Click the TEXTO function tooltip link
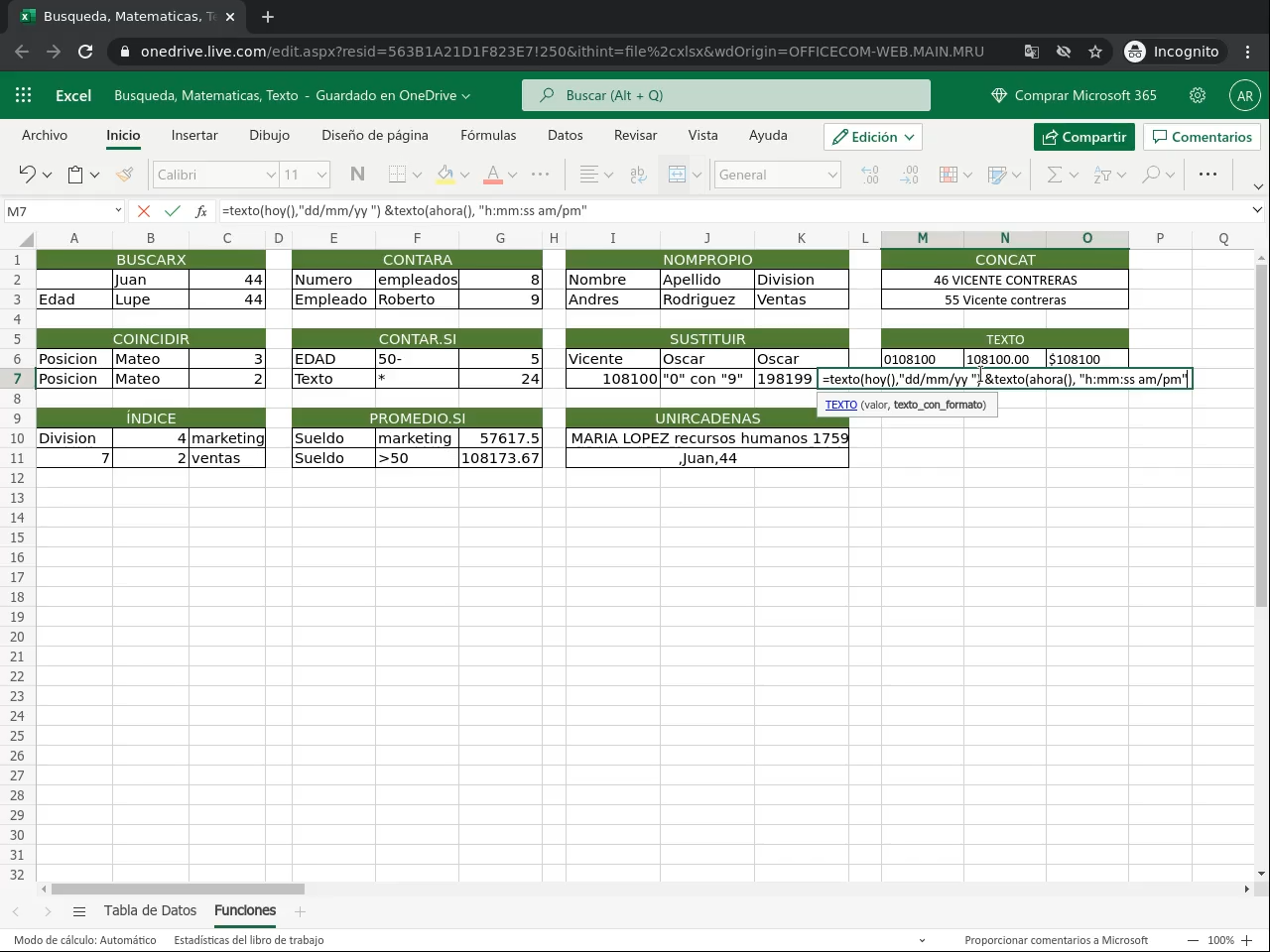The height and width of the screenshot is (952, 1270). [x=840, y=405]
